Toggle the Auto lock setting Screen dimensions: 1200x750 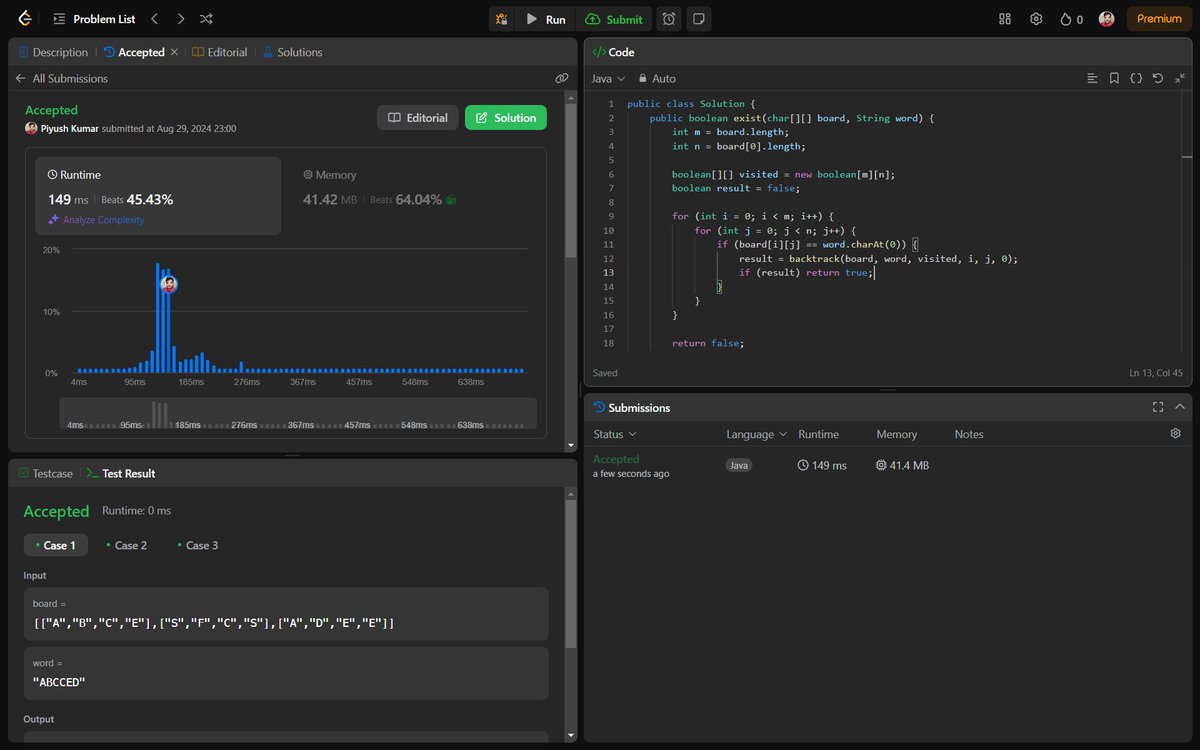(657, 78)
